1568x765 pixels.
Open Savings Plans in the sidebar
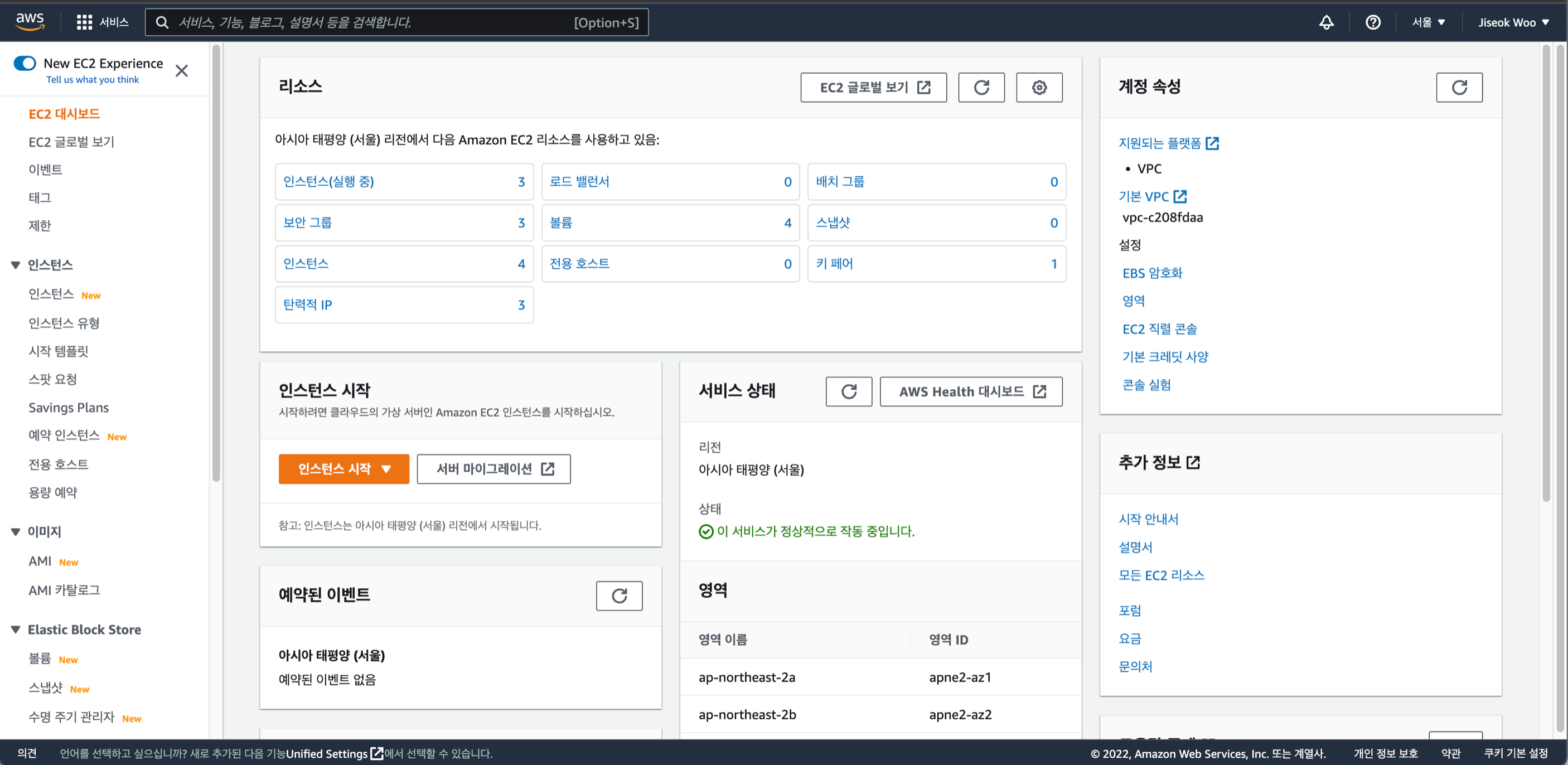coord(69,407)
